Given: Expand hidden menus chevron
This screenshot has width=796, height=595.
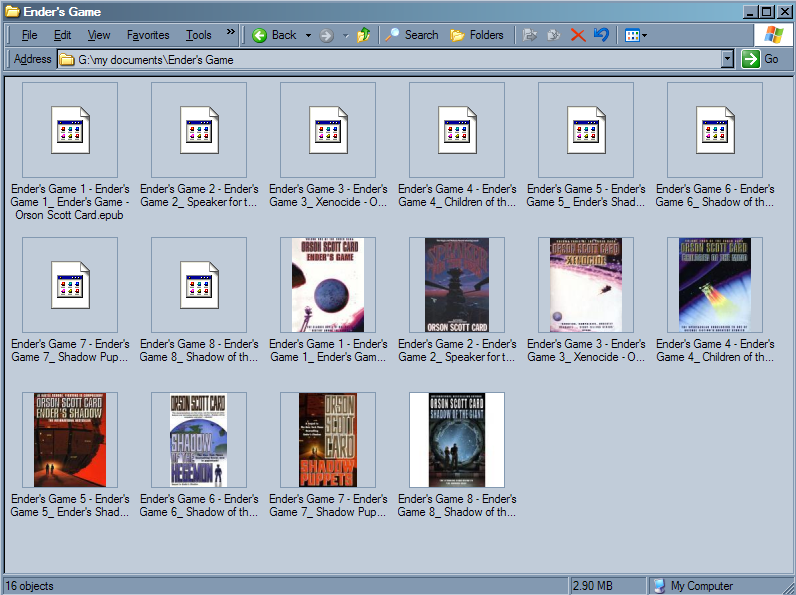Looking at the screenshot, I should click(230, 32).
